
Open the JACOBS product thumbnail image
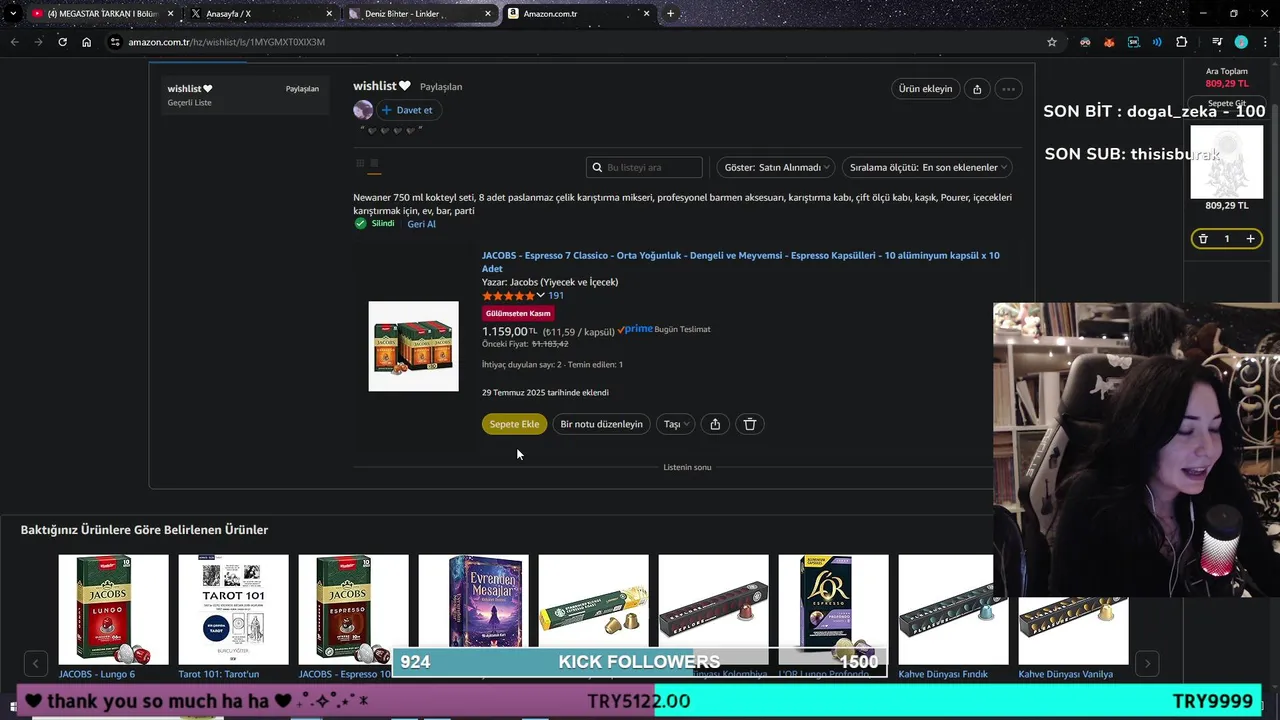pos(413,346)
